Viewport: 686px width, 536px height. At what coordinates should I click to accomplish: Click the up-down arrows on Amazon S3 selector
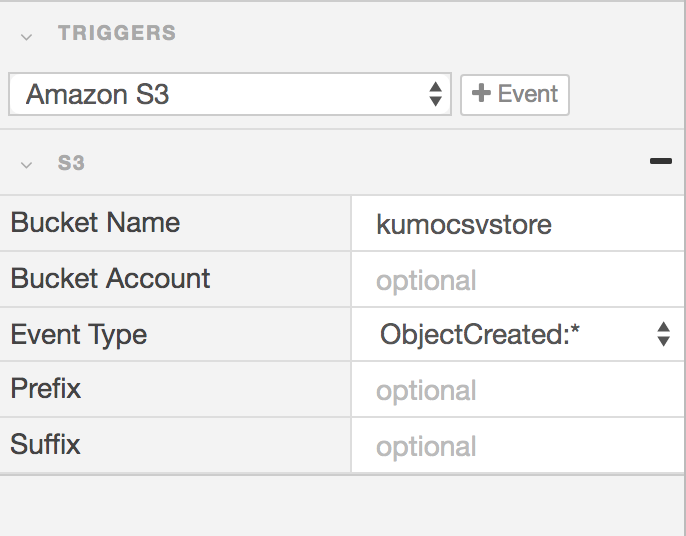click(435, 95)
